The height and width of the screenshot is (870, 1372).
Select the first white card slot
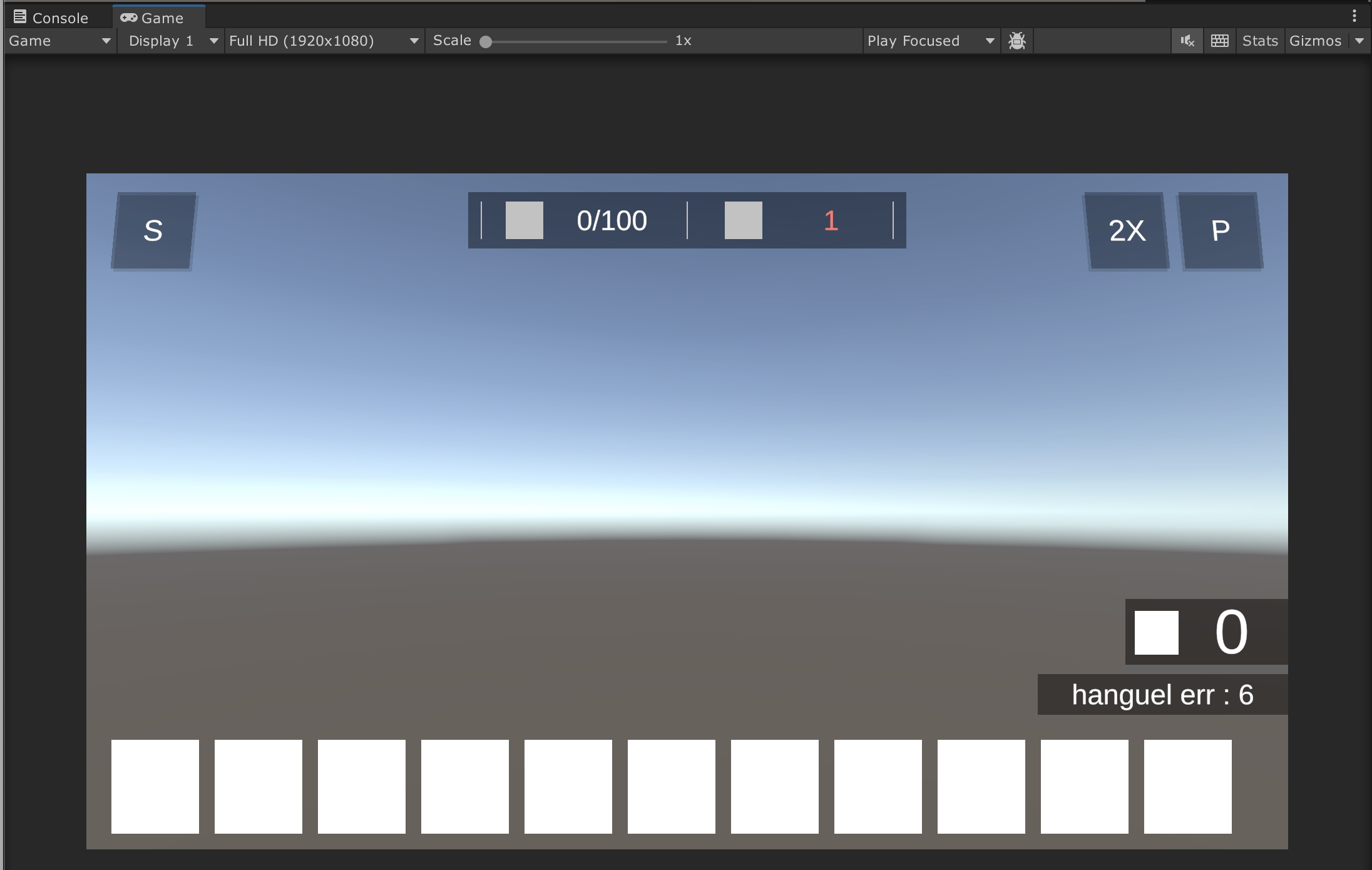coord(155,786)
